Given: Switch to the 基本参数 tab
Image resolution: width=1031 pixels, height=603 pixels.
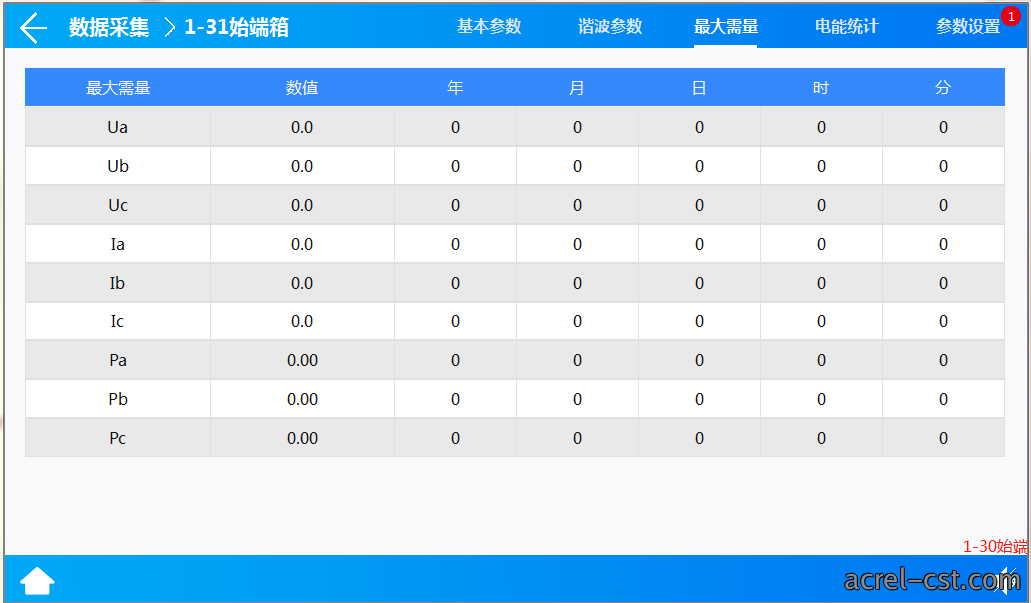Looking at the screenshot, I should tap(489, 26).
